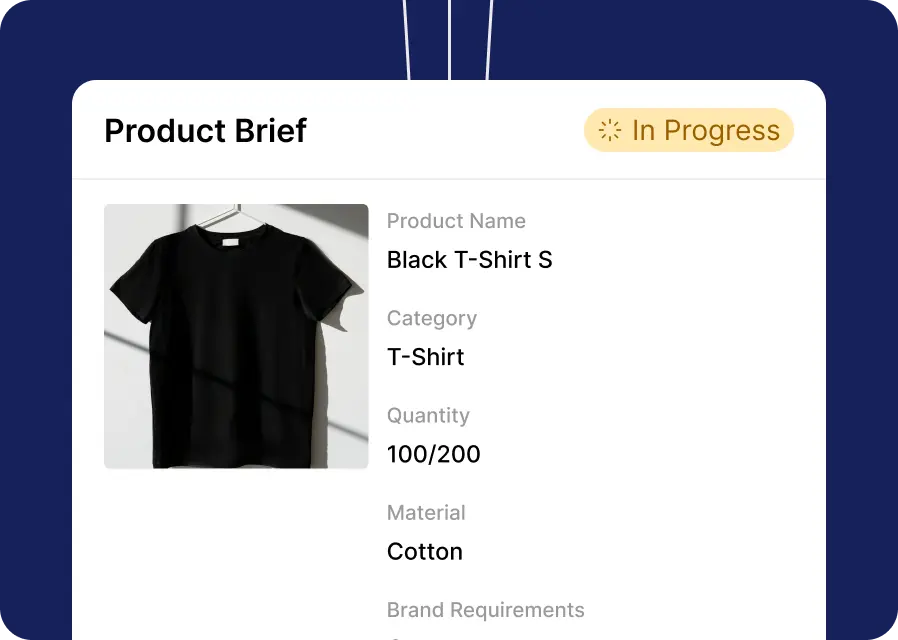Select the Cotton material value
The image size is (898, 640).
point(425,552)
